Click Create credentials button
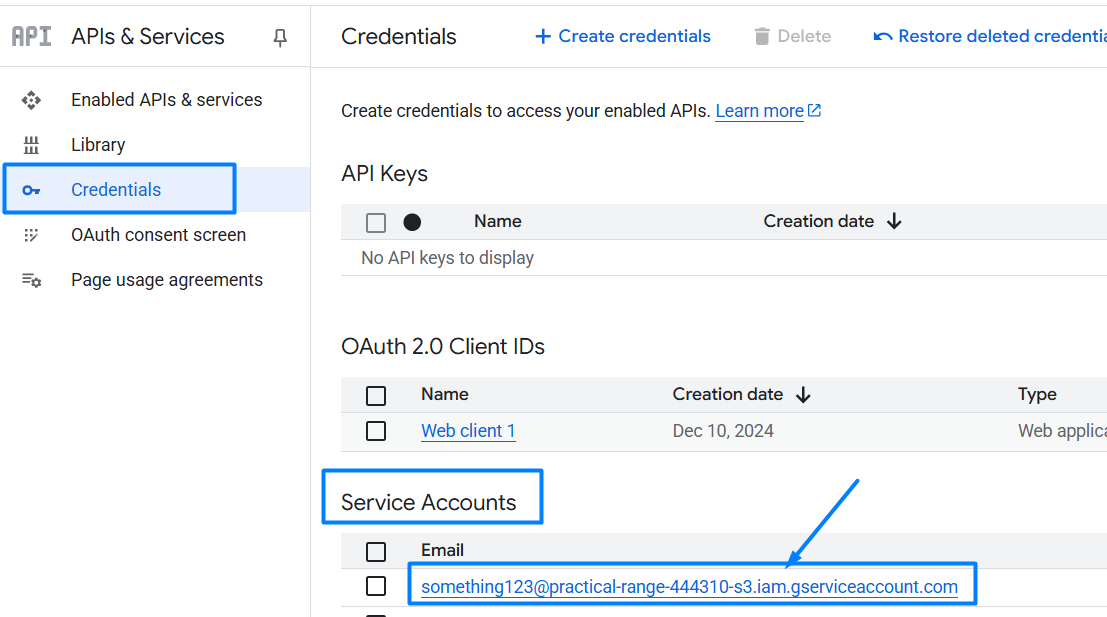 (x=623, y=37)
